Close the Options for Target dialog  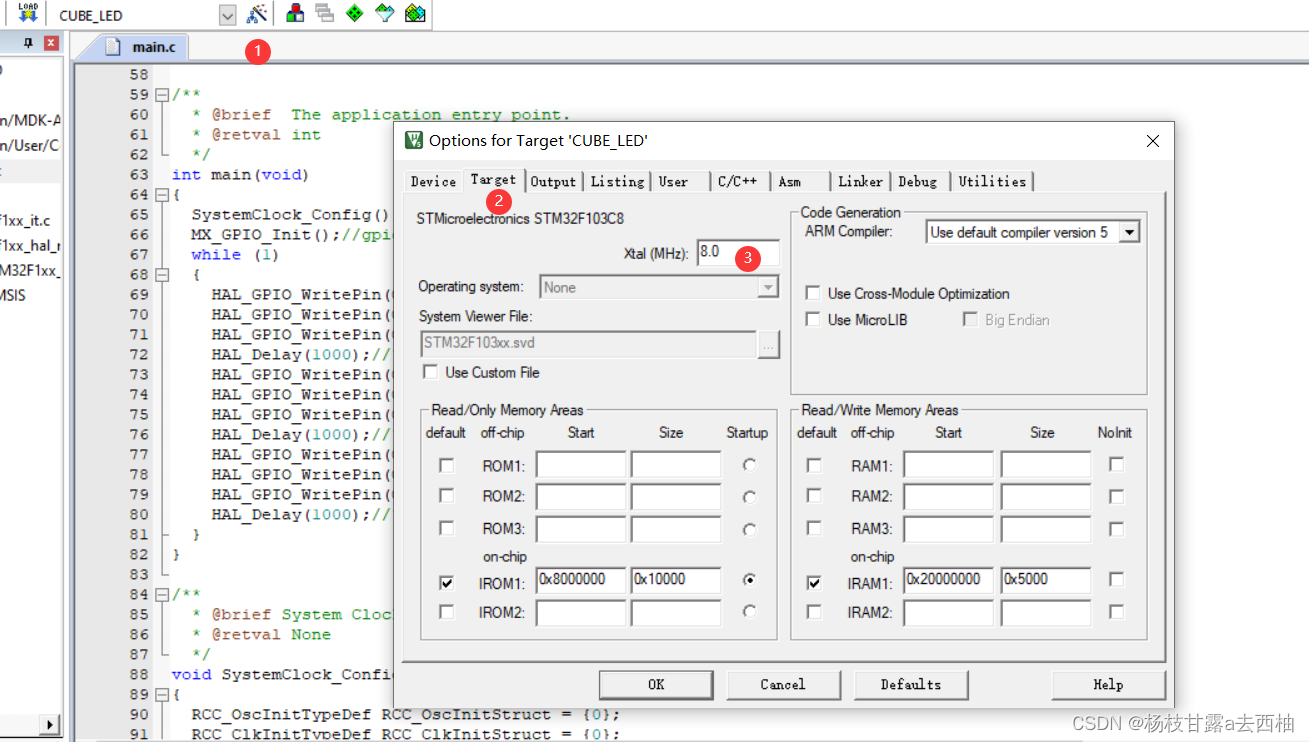coord(1153,141)
